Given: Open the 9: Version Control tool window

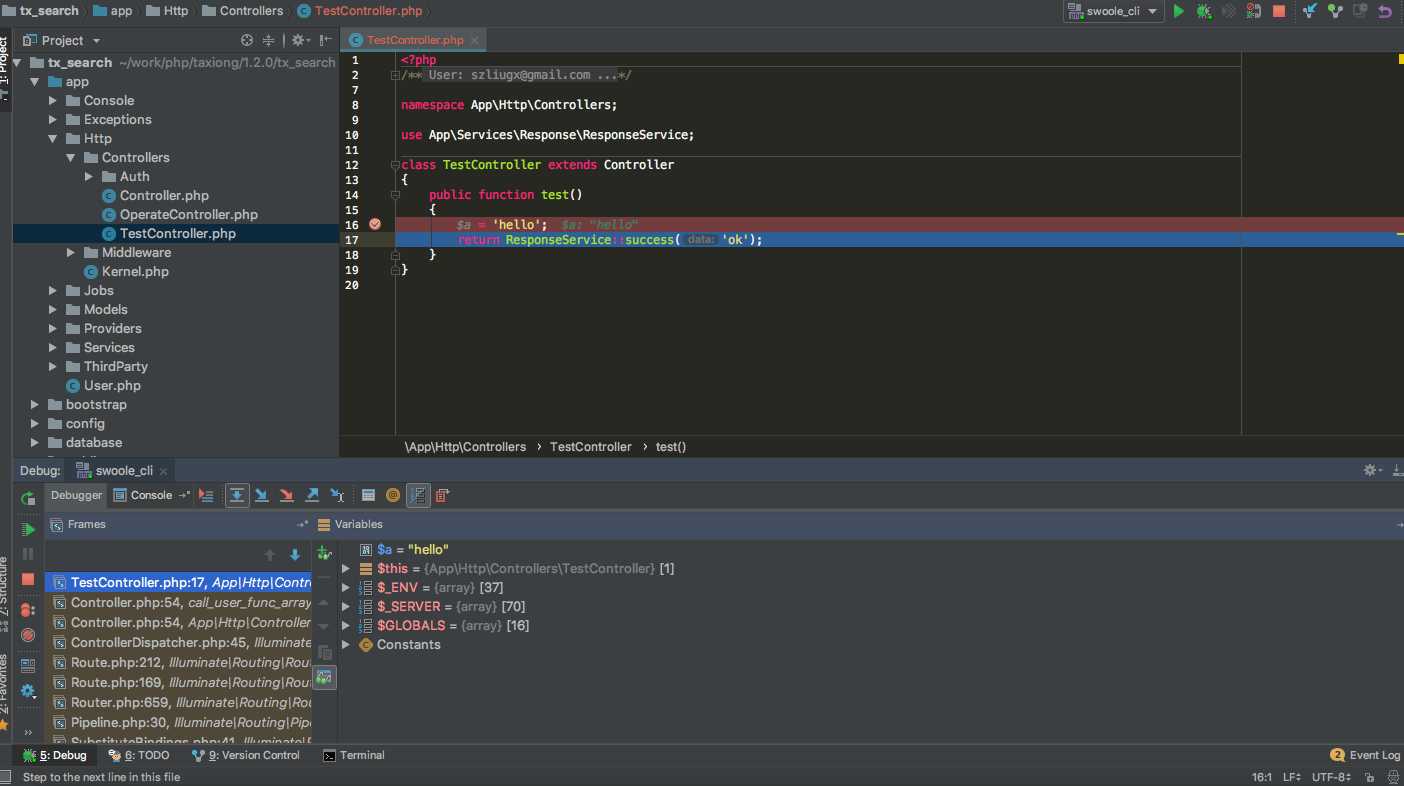Looking at the screenshot, I should point(246,756).
